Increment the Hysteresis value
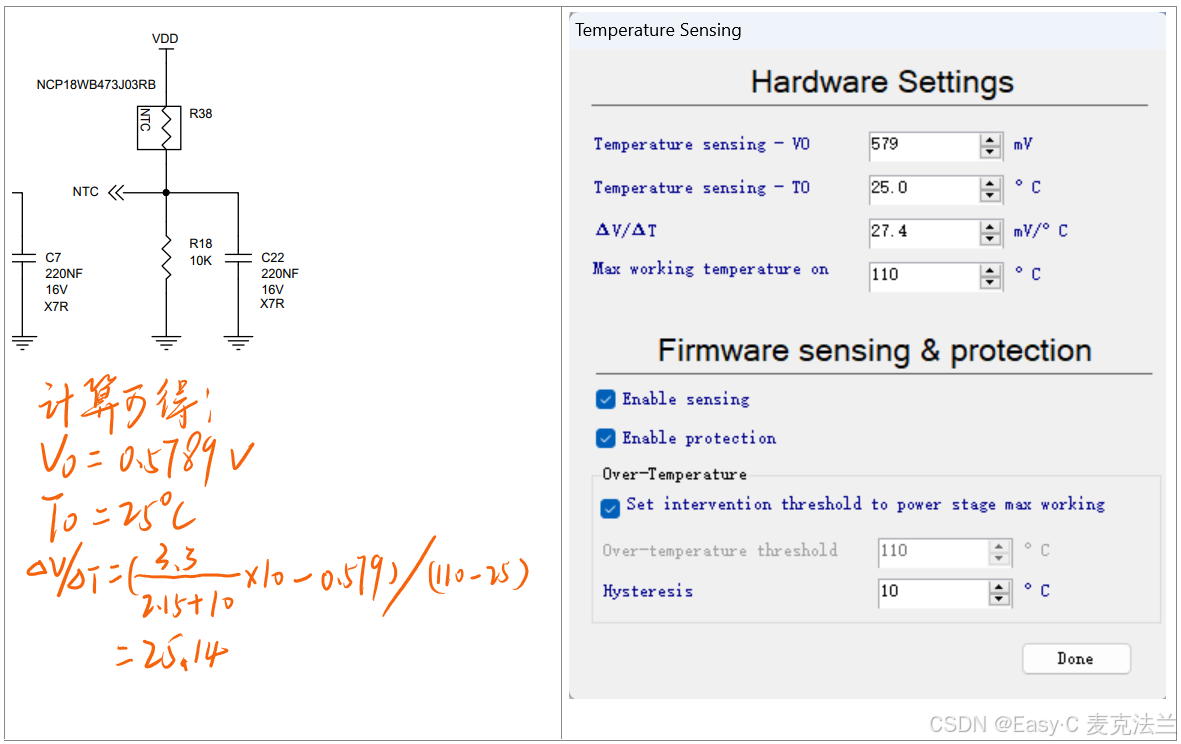The image size is (1181, 744). [x=998, y=588]
